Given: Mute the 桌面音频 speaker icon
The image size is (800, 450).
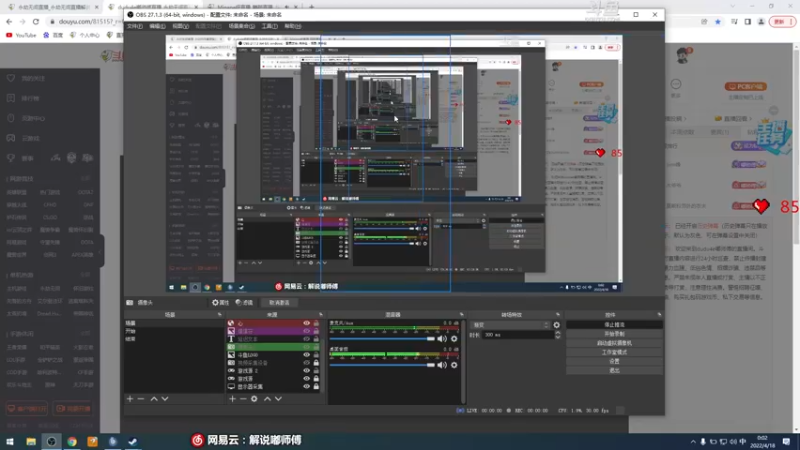Looking at the screenshot, I should 442,365.
